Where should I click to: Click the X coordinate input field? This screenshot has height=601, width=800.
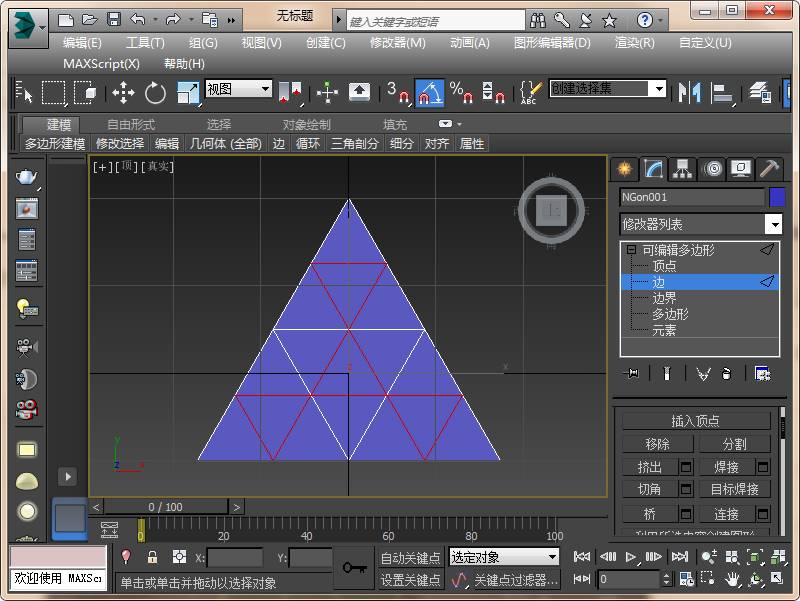235,558
